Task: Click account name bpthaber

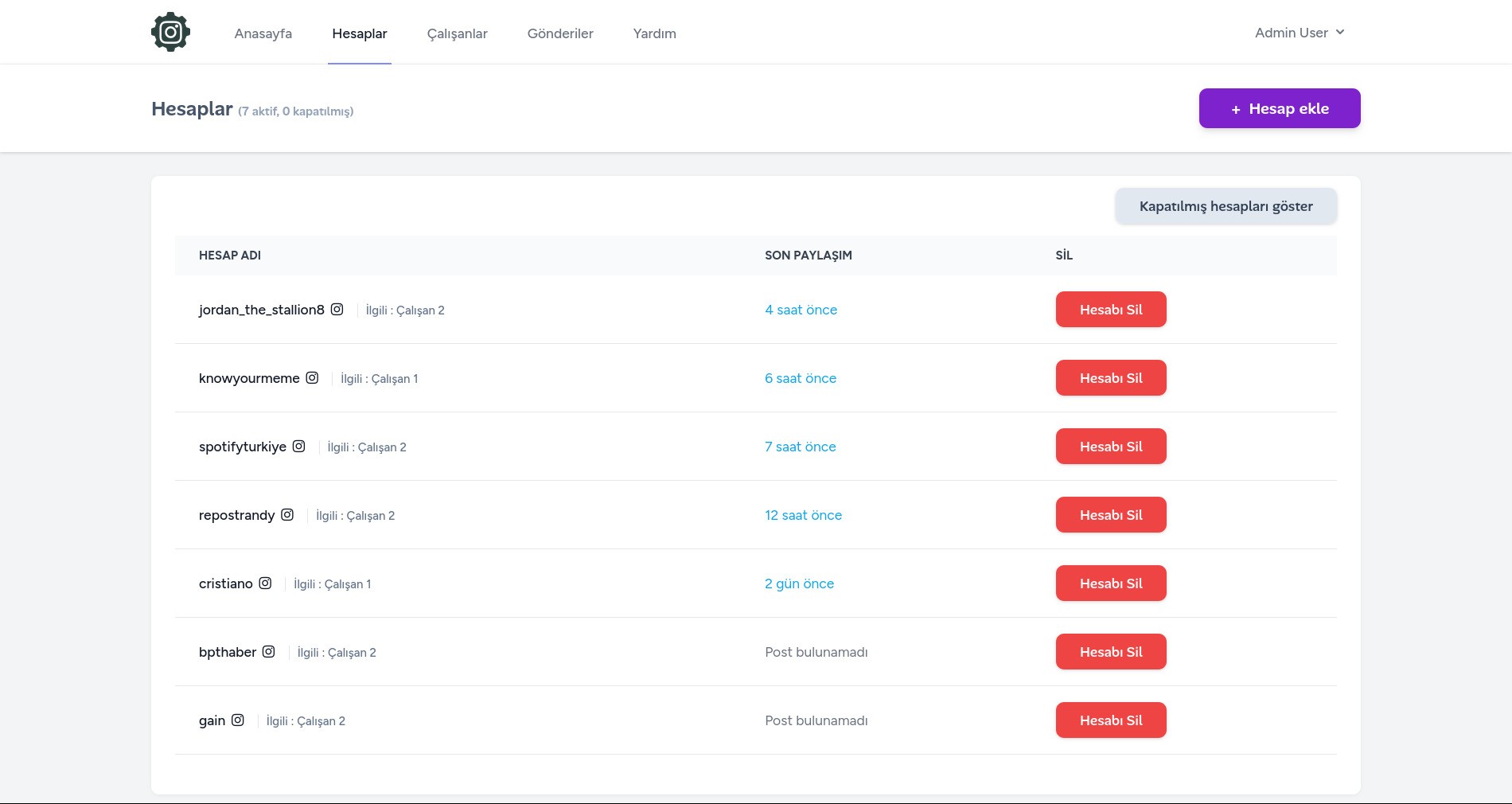Action: (x=228, y=652)
